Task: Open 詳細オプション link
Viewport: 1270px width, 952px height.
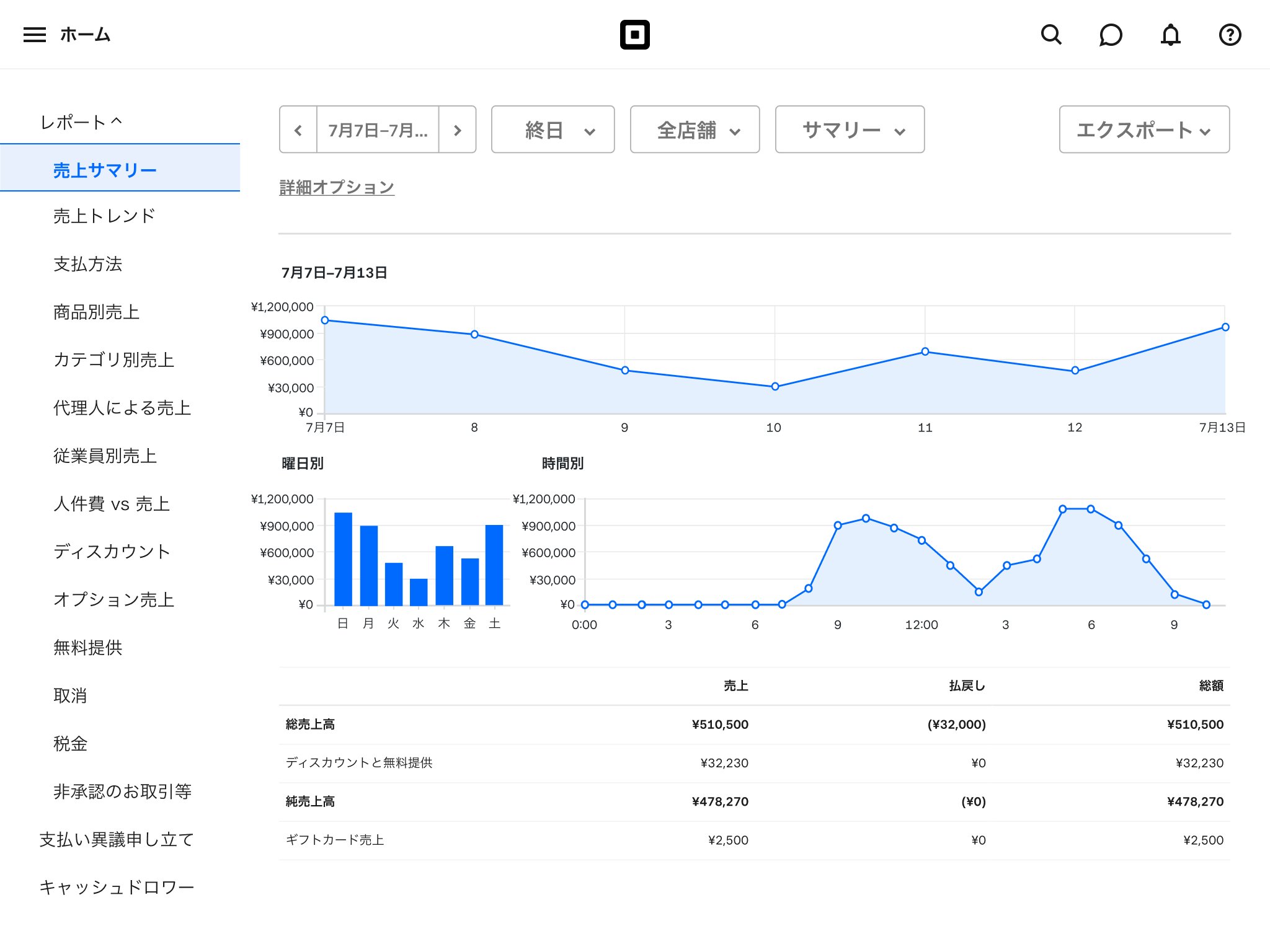Action: [x=337, y=187]
